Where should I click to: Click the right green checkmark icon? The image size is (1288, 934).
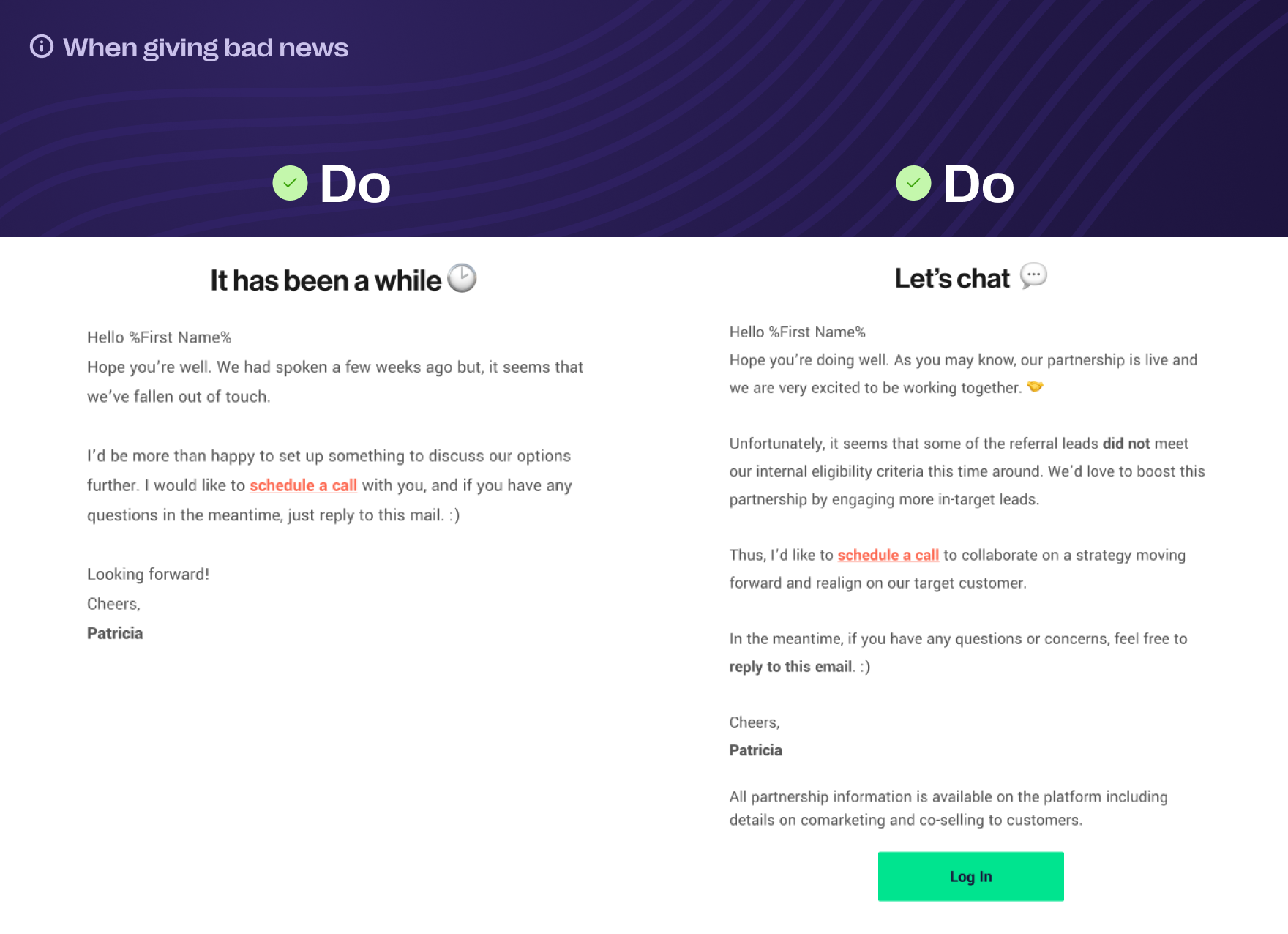pos(913,183)
